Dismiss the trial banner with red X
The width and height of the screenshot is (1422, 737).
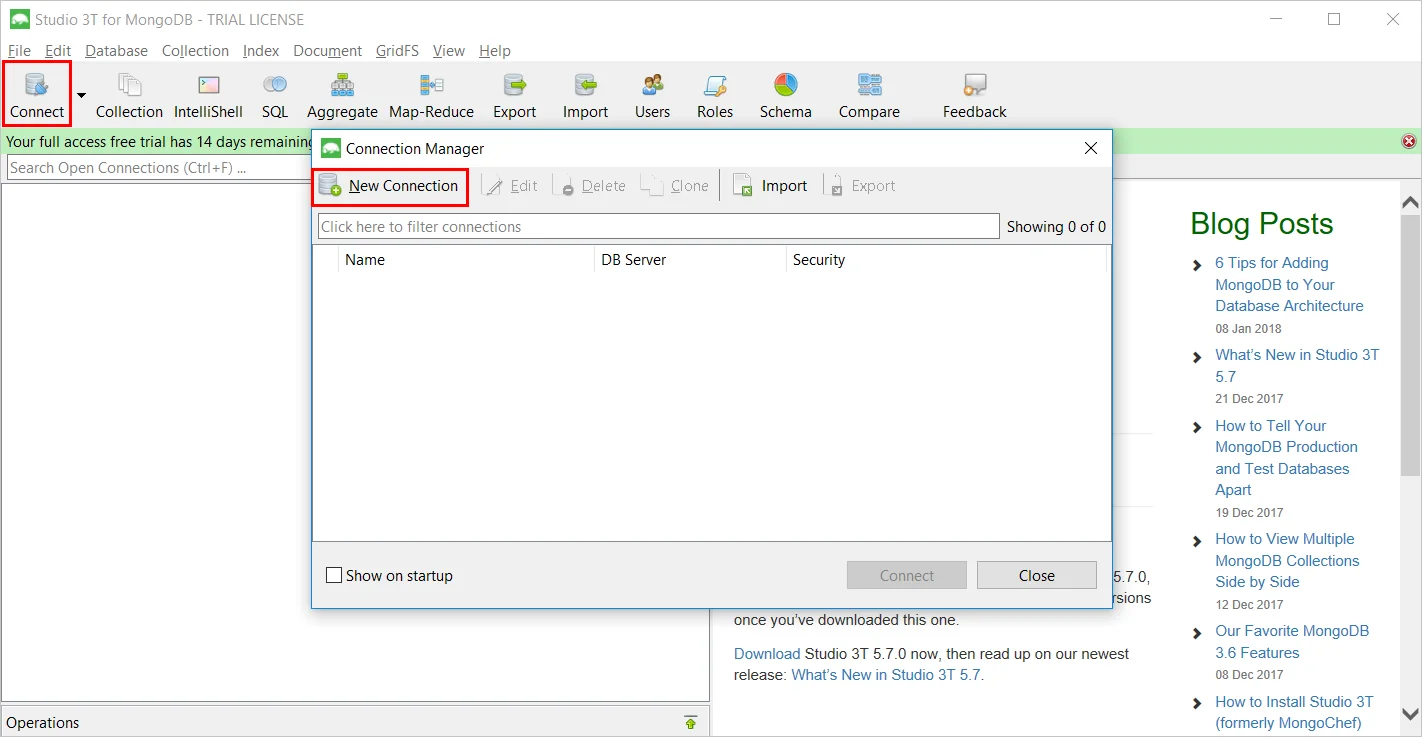(x=1409, y=142)
